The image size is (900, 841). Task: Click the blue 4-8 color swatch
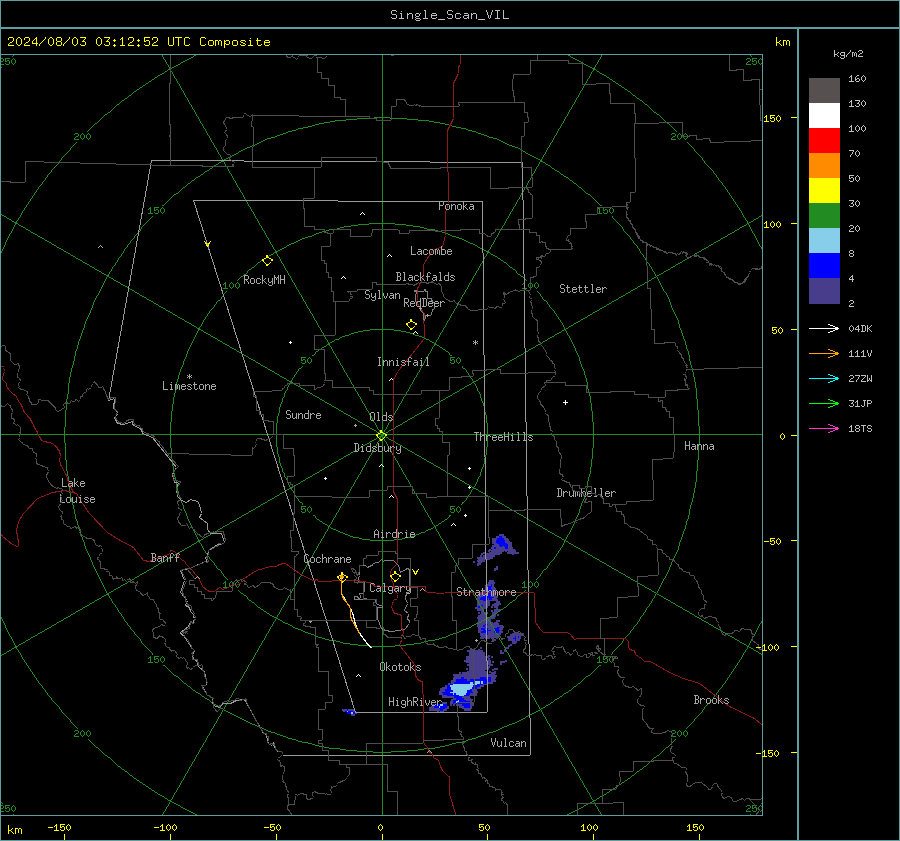point(824,266)
